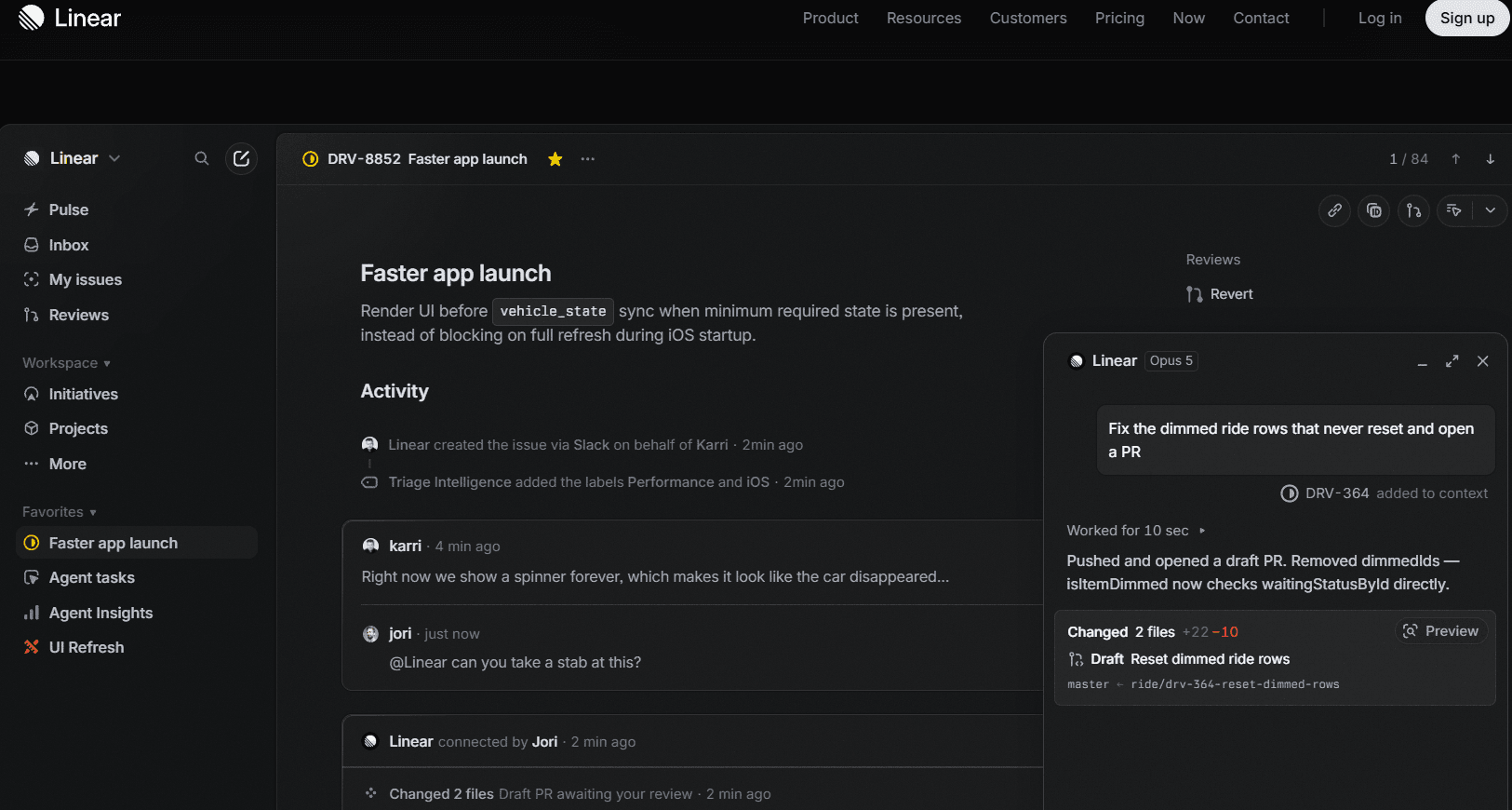Image resolution: width=1512 pixels, height=810 pixels.
Task: Click Changed 2 files in the activity feed
Action: 441,794
